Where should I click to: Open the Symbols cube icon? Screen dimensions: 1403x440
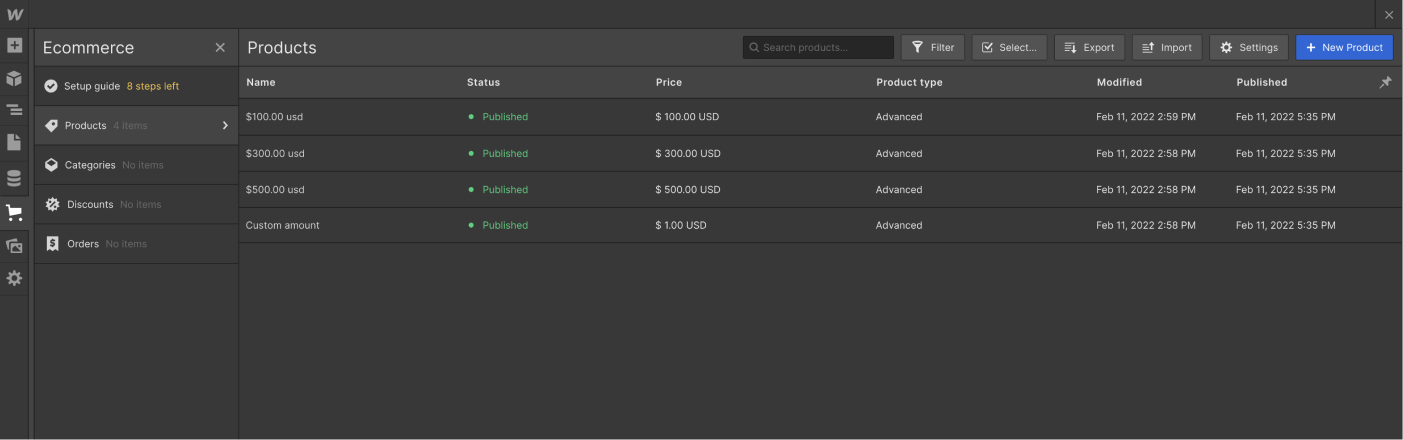coord(14,78)
